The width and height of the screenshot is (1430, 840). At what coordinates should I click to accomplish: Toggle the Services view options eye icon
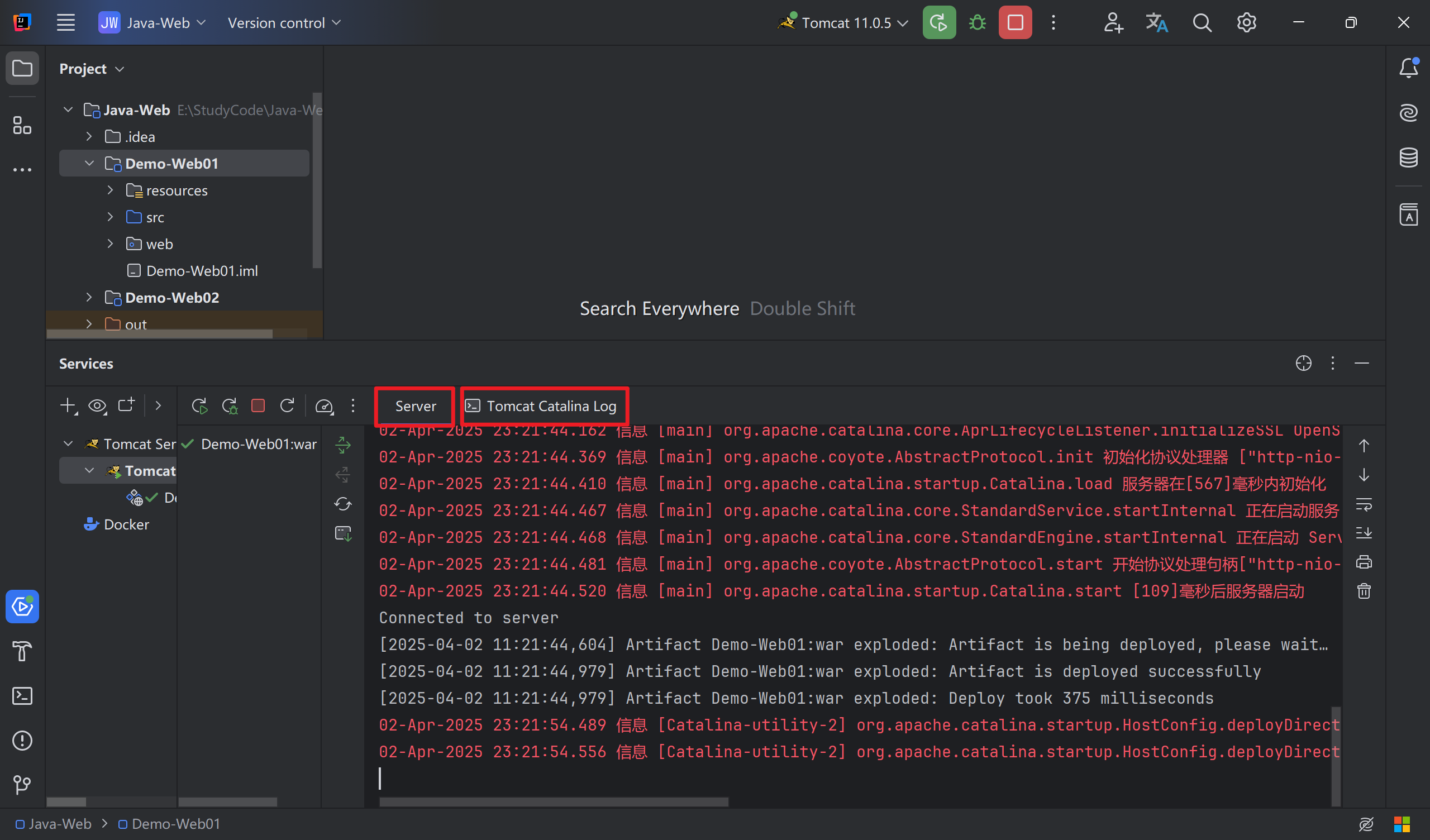click(x=98, y=406)
